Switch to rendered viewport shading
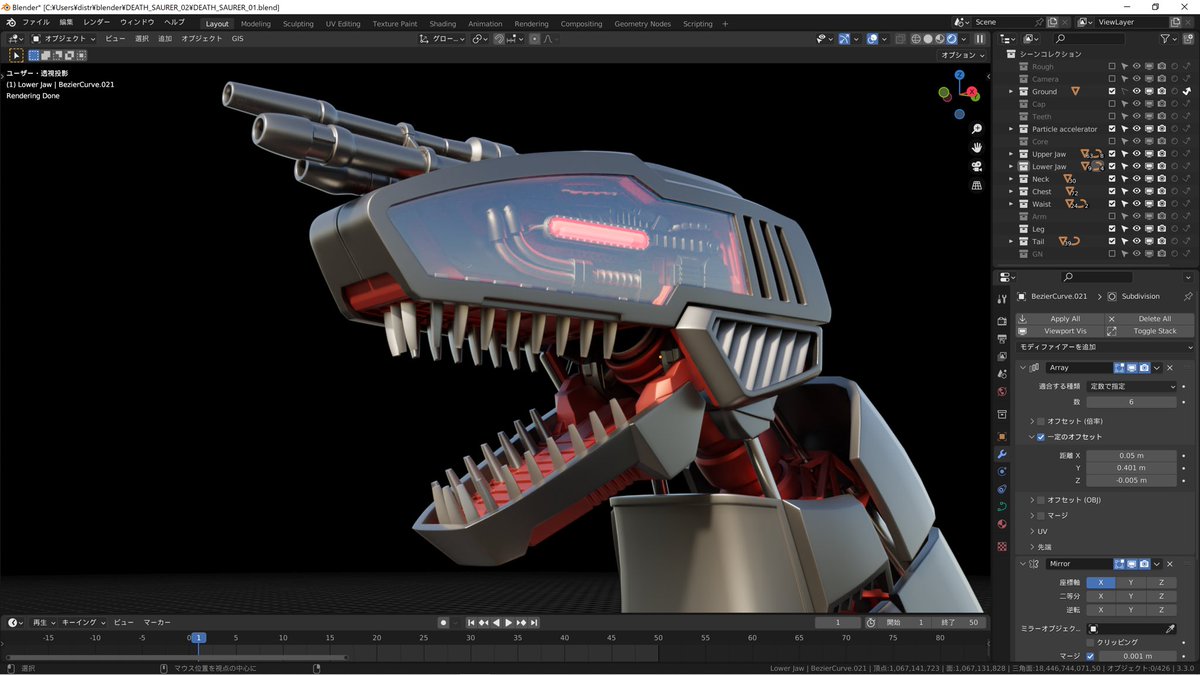Image resolution: width=1200 pixels, height=675 pixels. [950, 39]
